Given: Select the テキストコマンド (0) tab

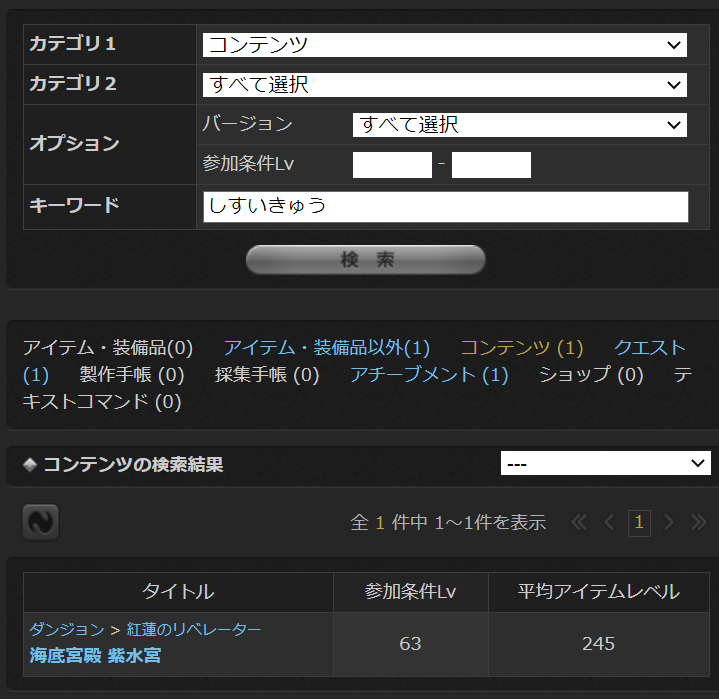Looking at the screenshot, I should pos(102,402).
